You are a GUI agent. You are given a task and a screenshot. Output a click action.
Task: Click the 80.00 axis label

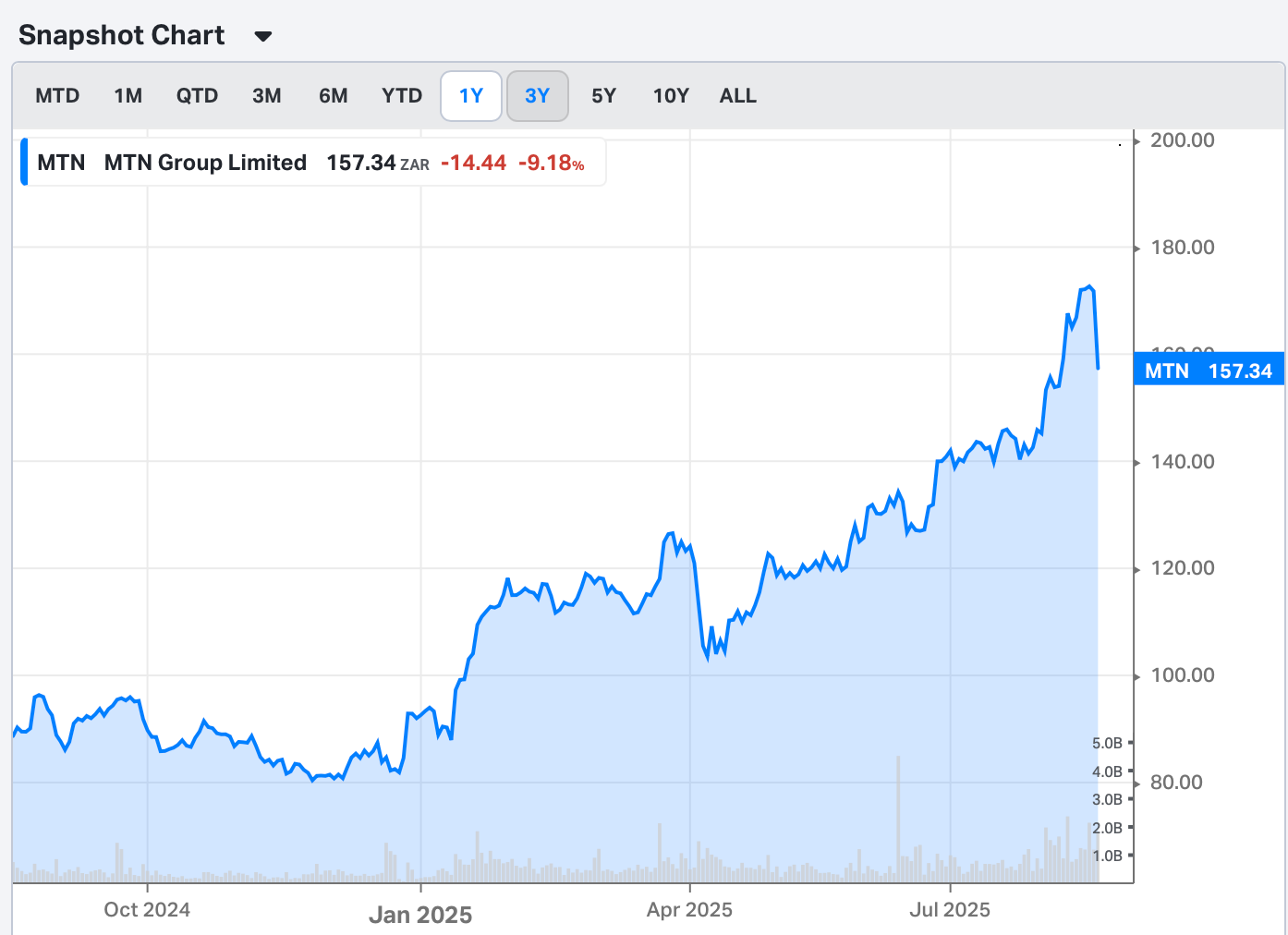tap(1176, 783)
